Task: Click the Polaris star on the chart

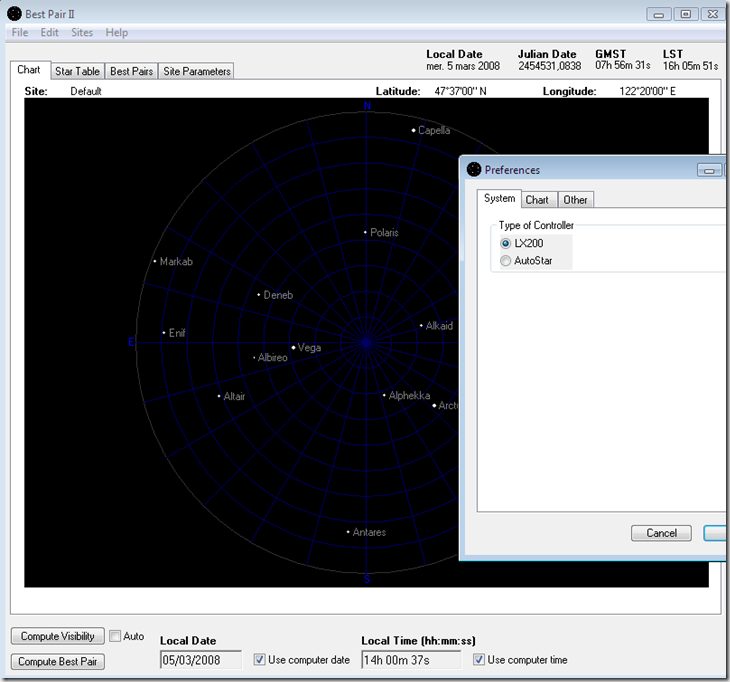Action: (x=365, y=232)
